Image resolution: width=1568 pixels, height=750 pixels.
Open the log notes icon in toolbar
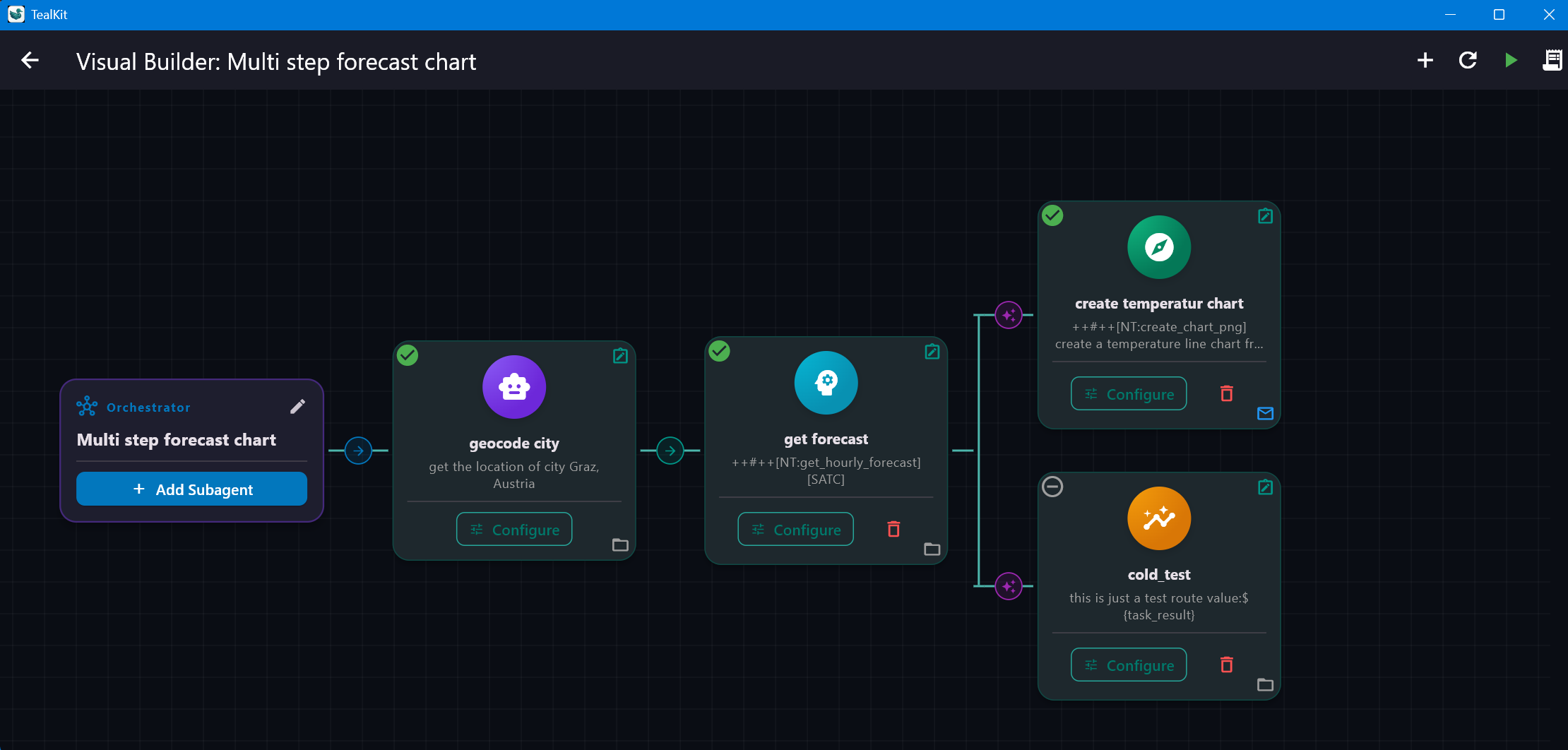pyautogui.click(x=1552, y=61)
